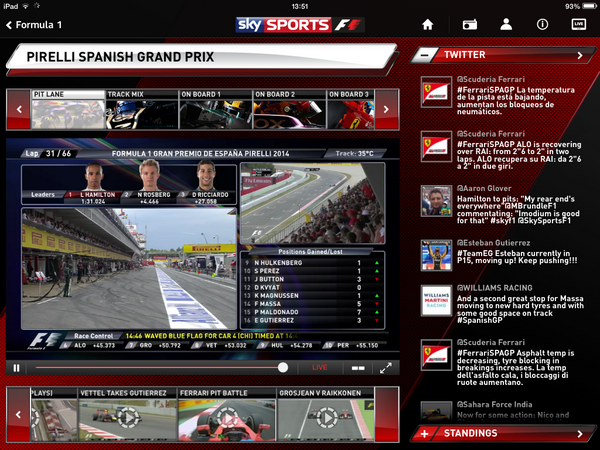
Task: Open Scuderia Ferrari temperatura tweet avatar
Action: click(436, 92)
